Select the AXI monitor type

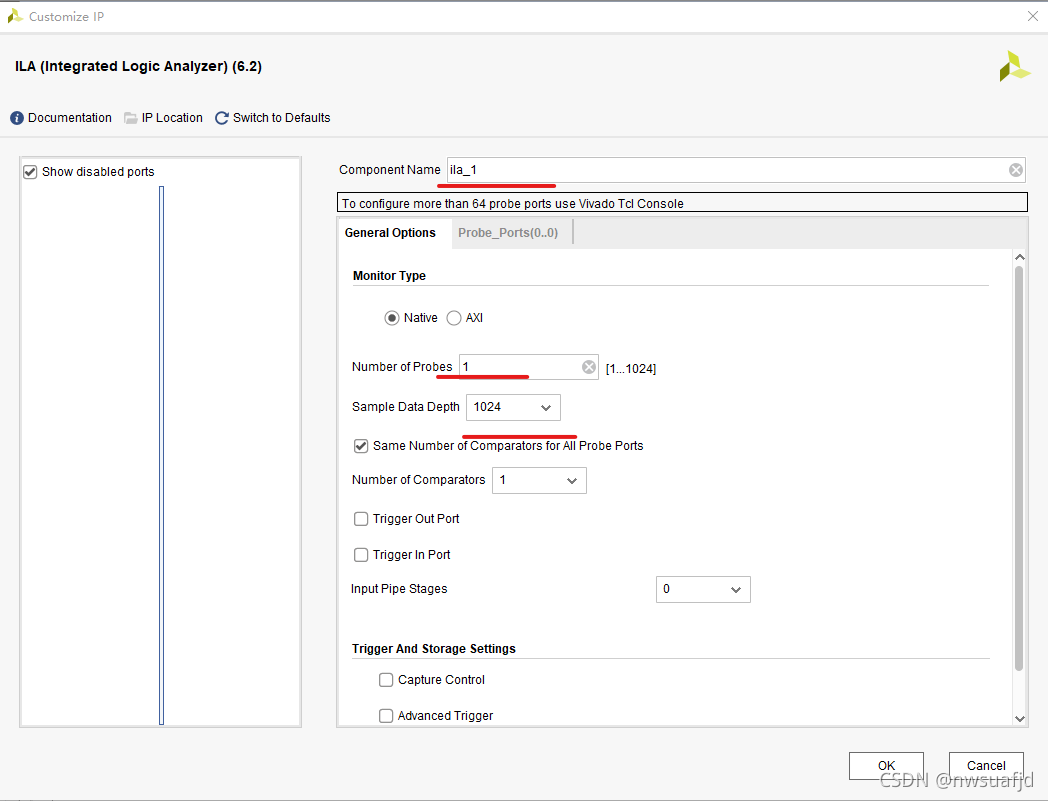[454, 318]
